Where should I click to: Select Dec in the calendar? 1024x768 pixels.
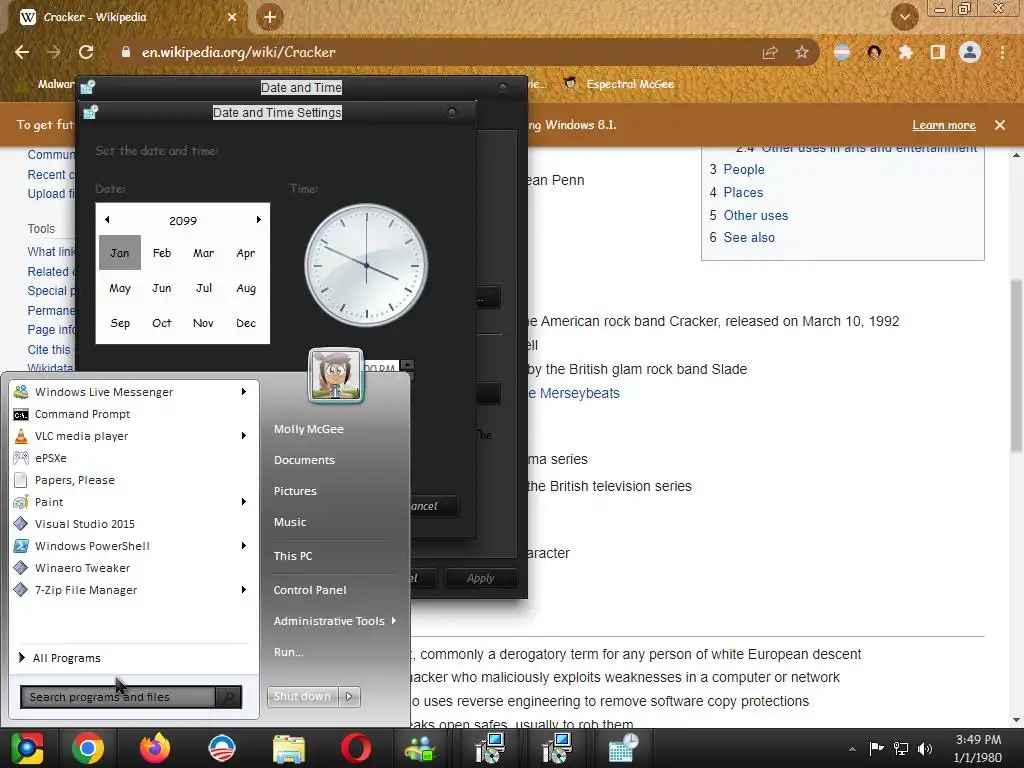tap(246, 323)
